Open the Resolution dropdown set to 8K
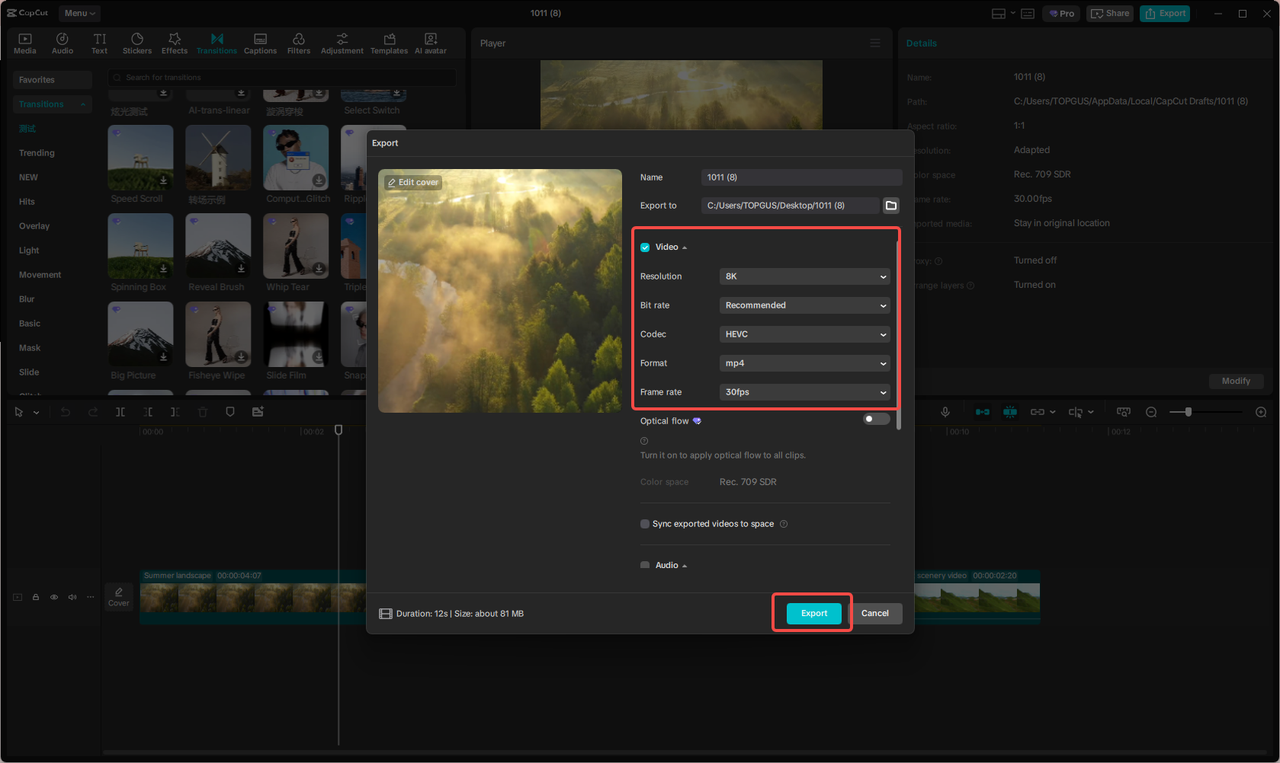 click(804, 276)
